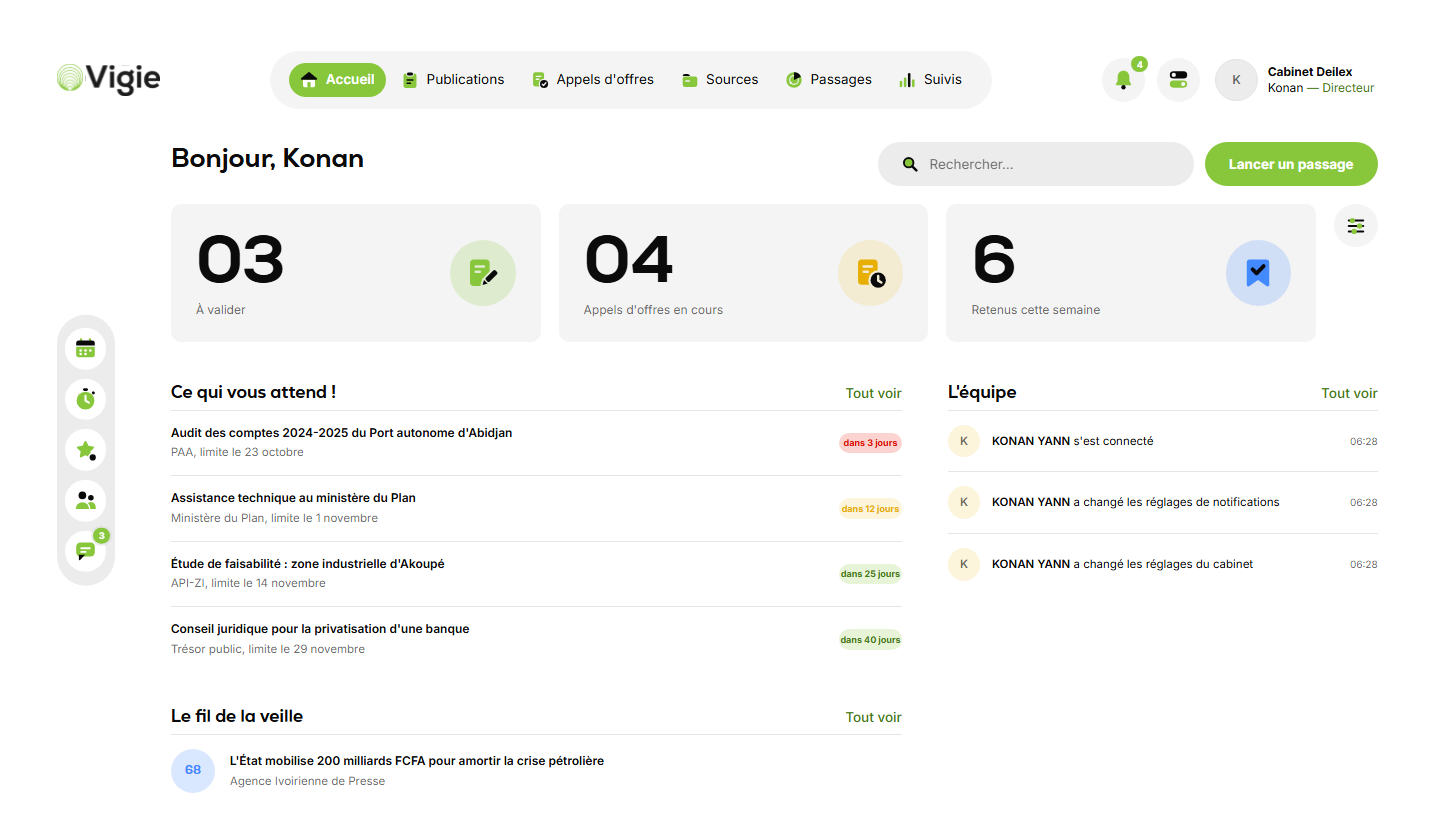Viewport: 1440px width, 820px height.
Task: Click the Cabinet Deilex account name
Action: (1310, 72)
